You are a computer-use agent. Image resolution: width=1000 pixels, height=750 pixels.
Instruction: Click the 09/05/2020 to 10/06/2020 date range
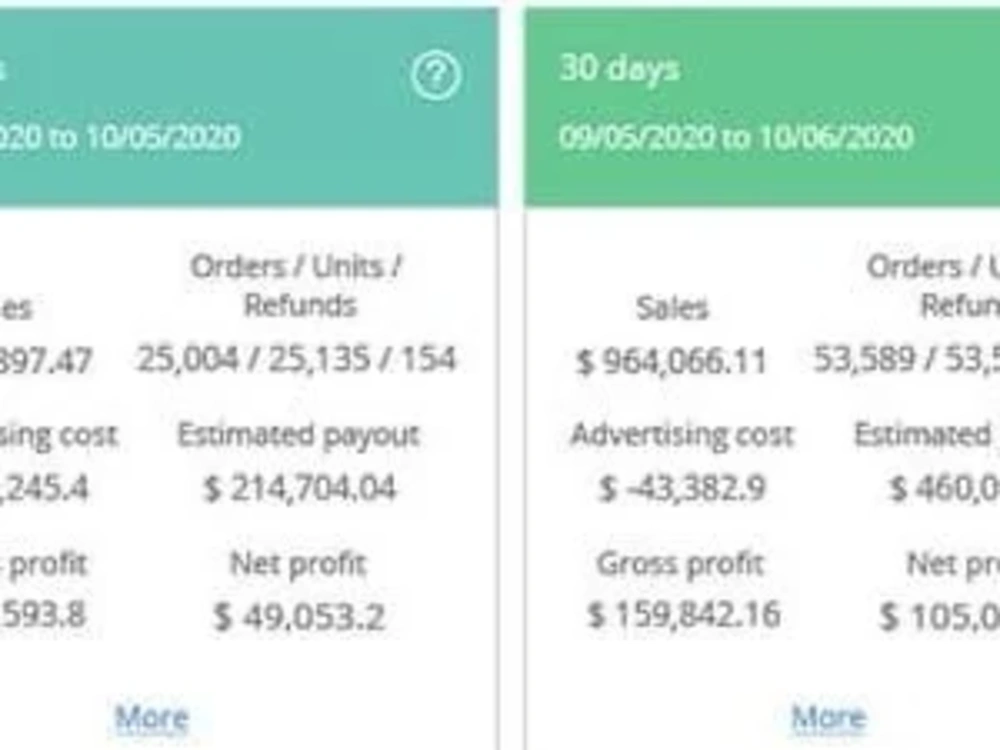737,138
